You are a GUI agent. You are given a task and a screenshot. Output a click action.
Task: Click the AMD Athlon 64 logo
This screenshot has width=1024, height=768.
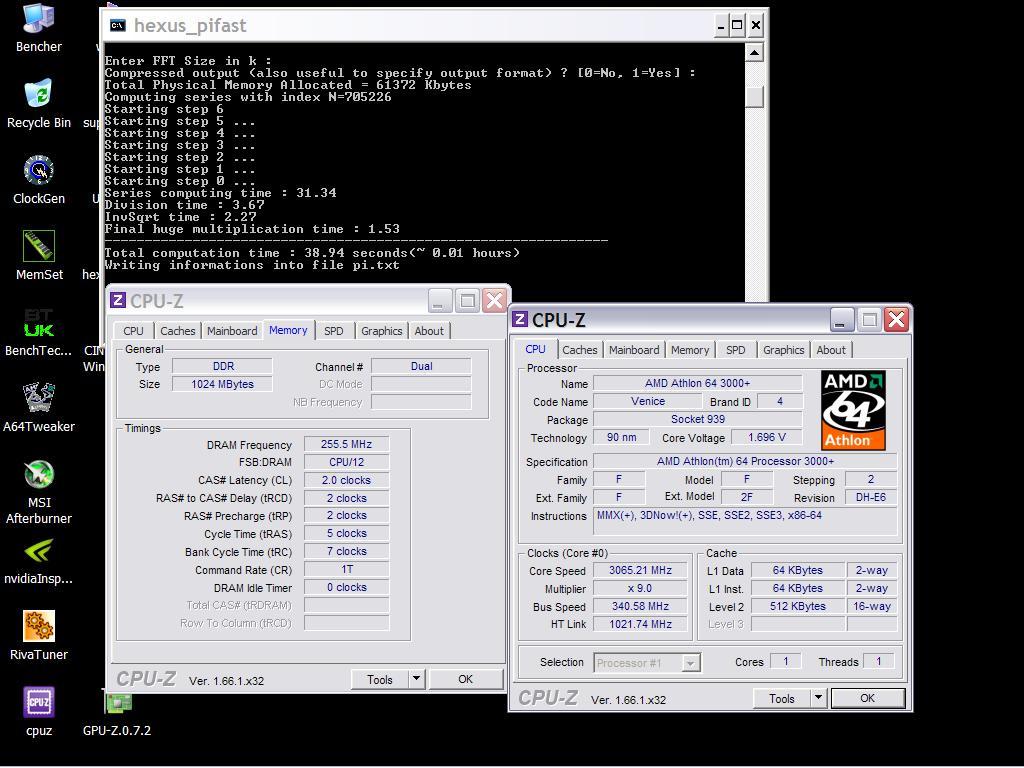click(x=854, y=411)
